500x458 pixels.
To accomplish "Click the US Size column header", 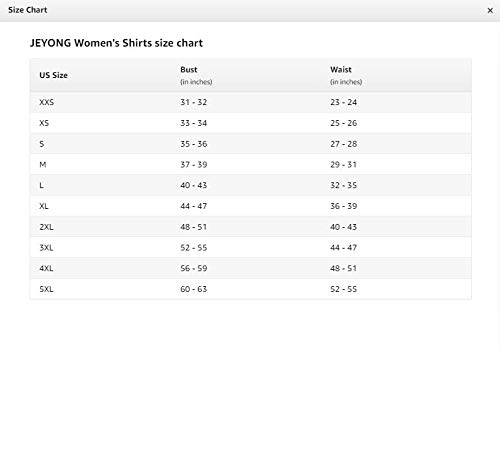I will pos(53,75).
